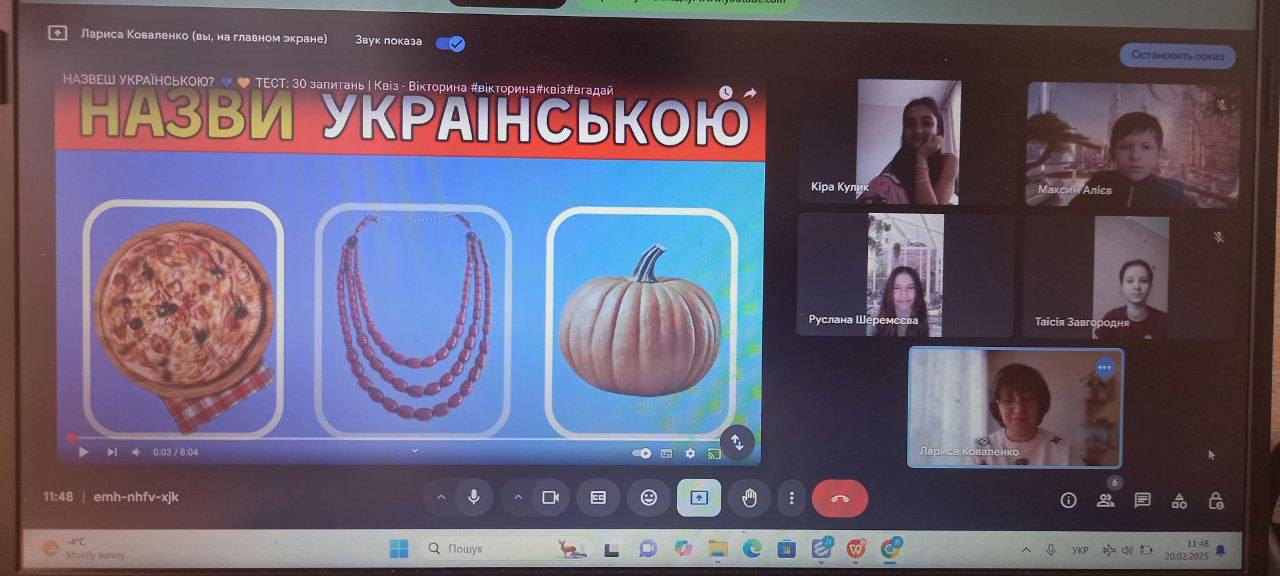Open the chat with everyone panel
This screenshot has height=576, width=1280.
(1142, 500)
